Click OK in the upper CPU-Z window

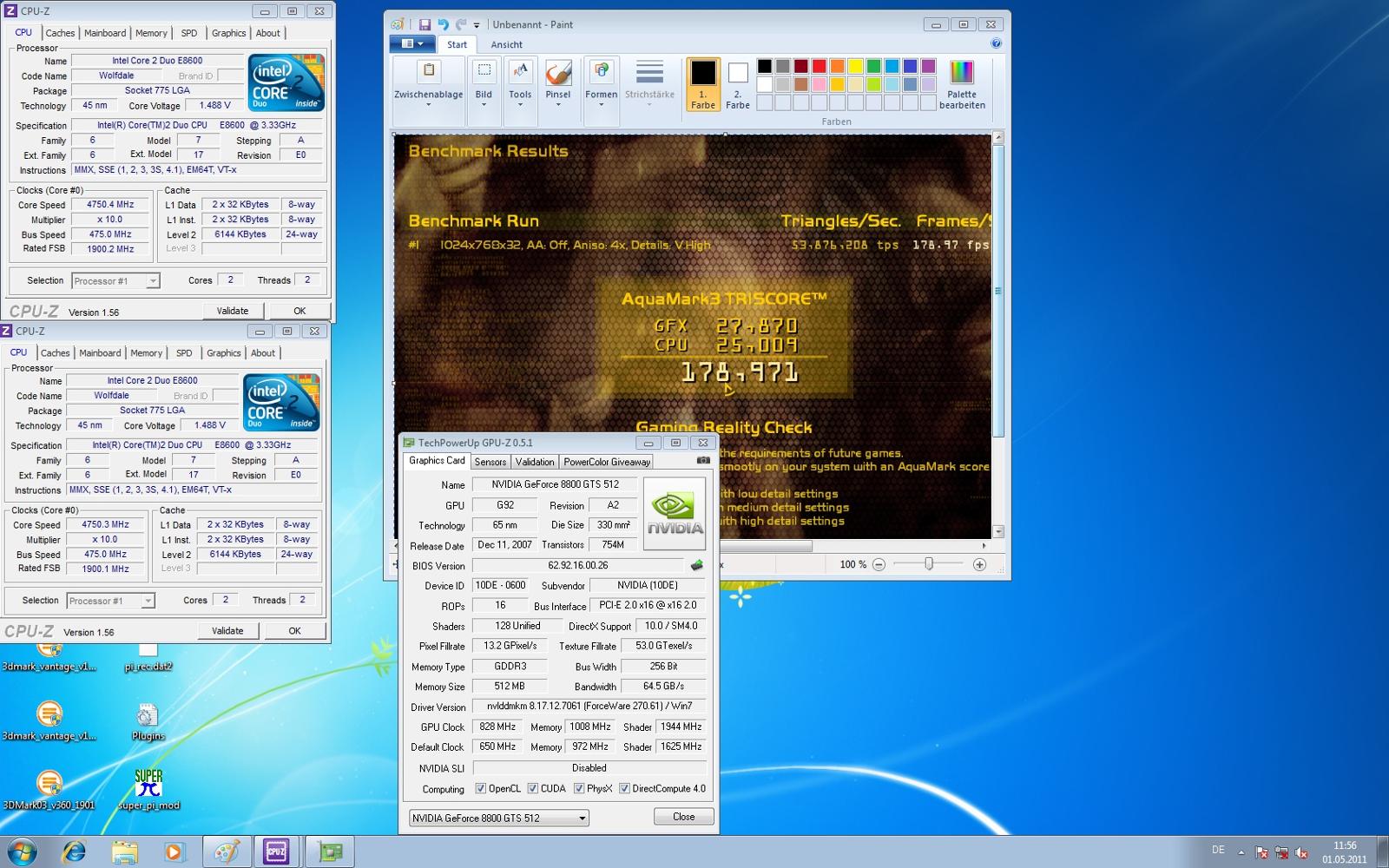[x=300, y=311]
